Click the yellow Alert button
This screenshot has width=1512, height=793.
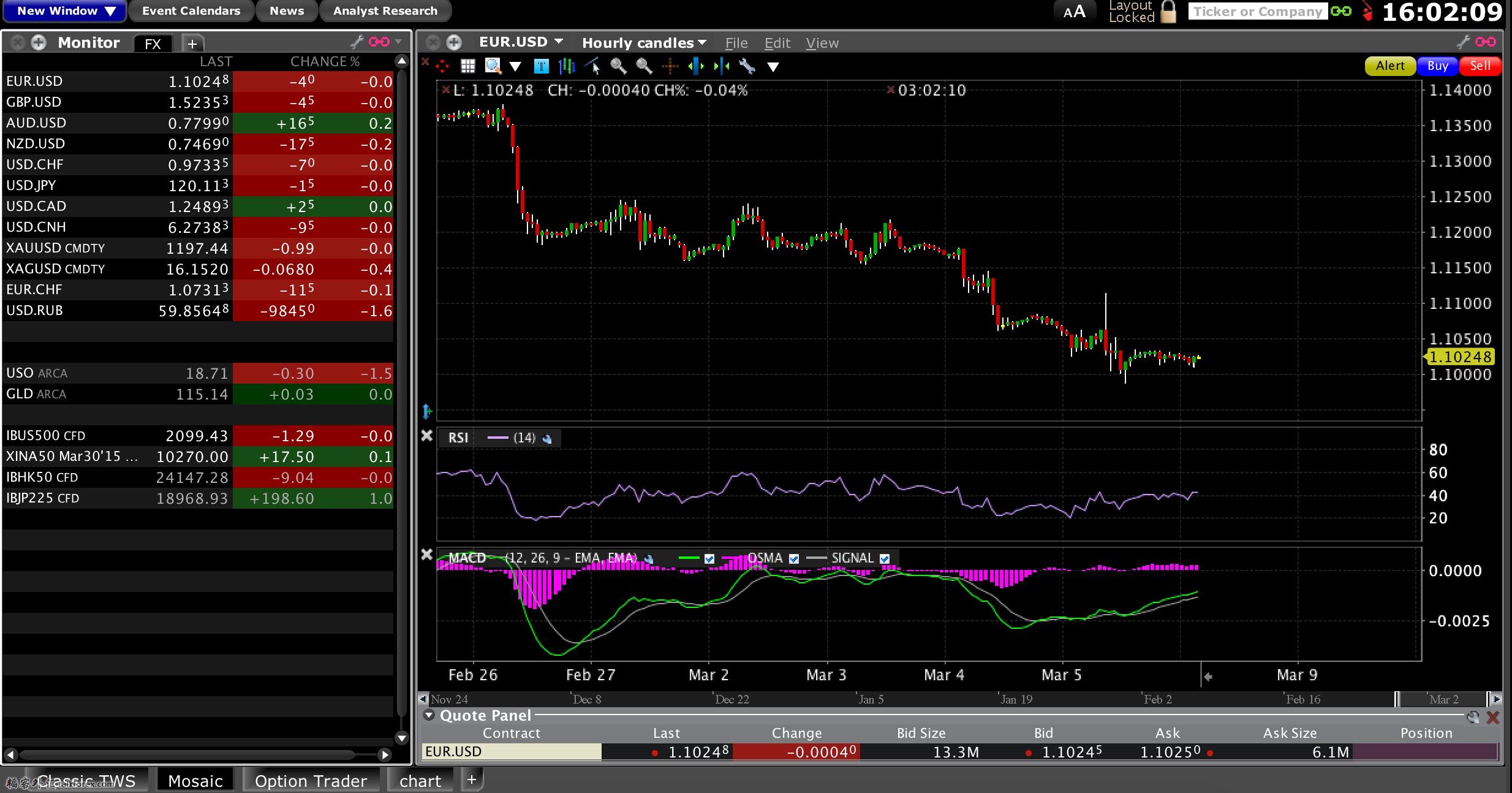tap(1390, 66)
